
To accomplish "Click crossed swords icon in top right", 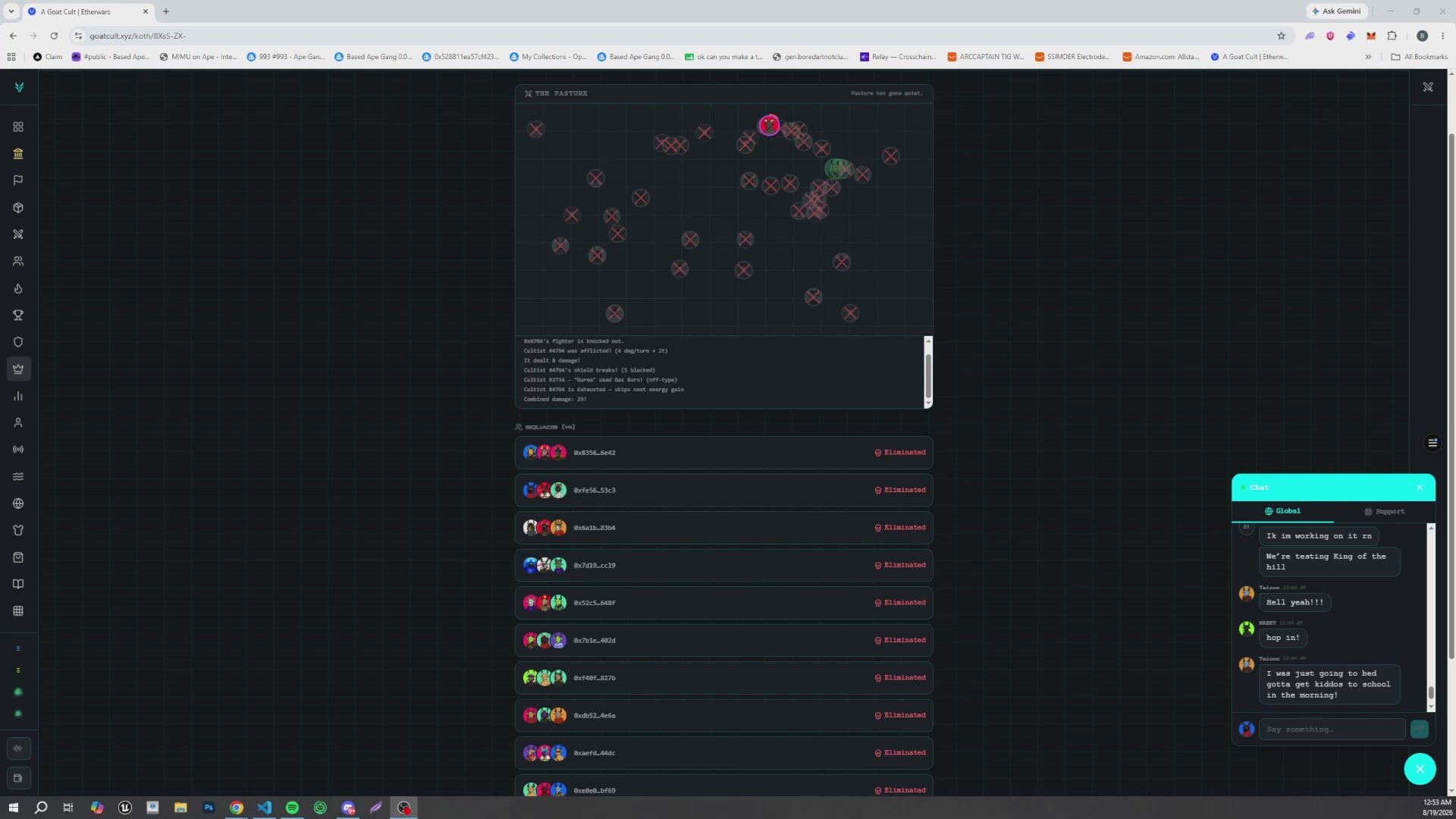I will click(x=1428, y=87).
